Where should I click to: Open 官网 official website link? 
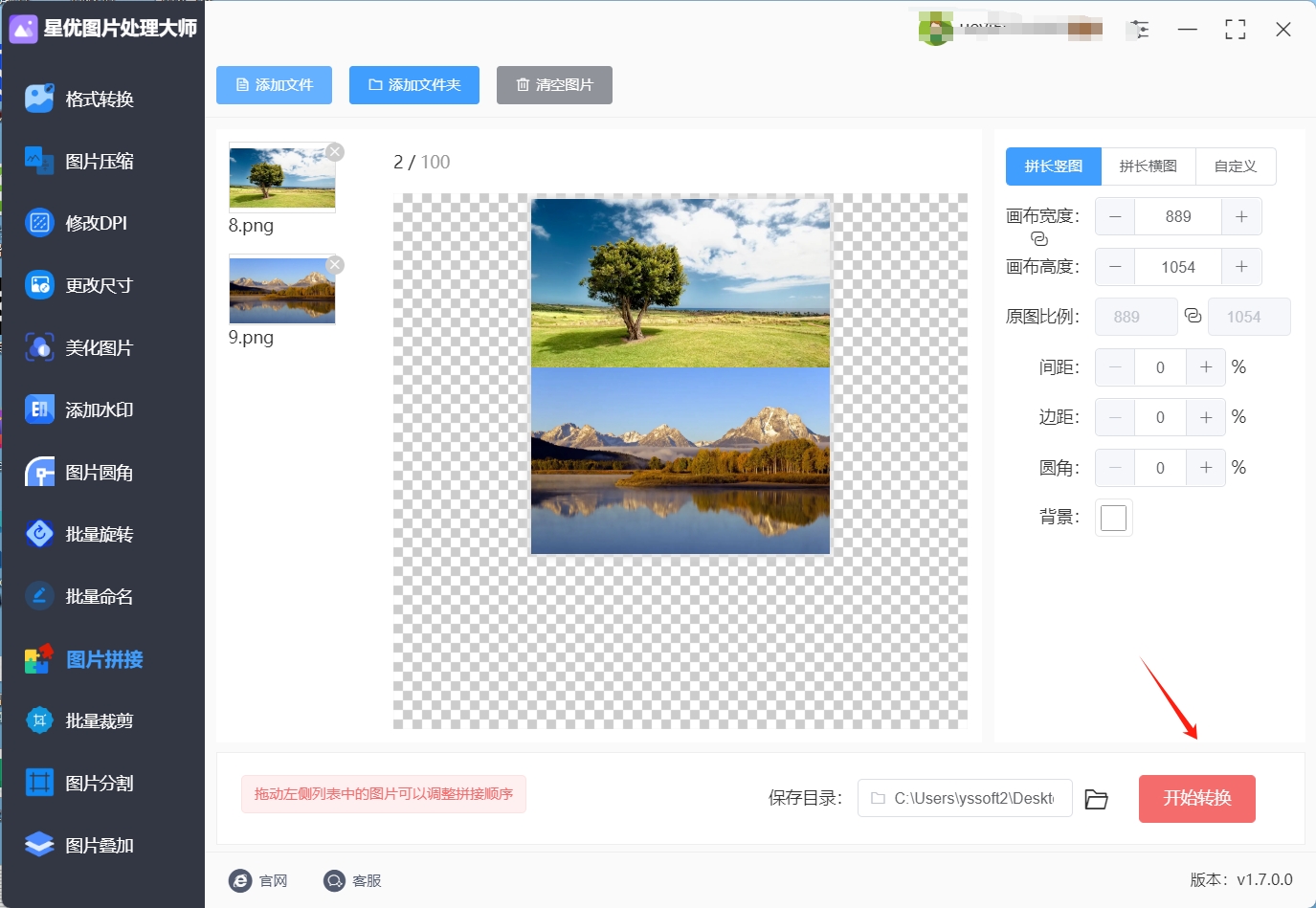(258, 880)
